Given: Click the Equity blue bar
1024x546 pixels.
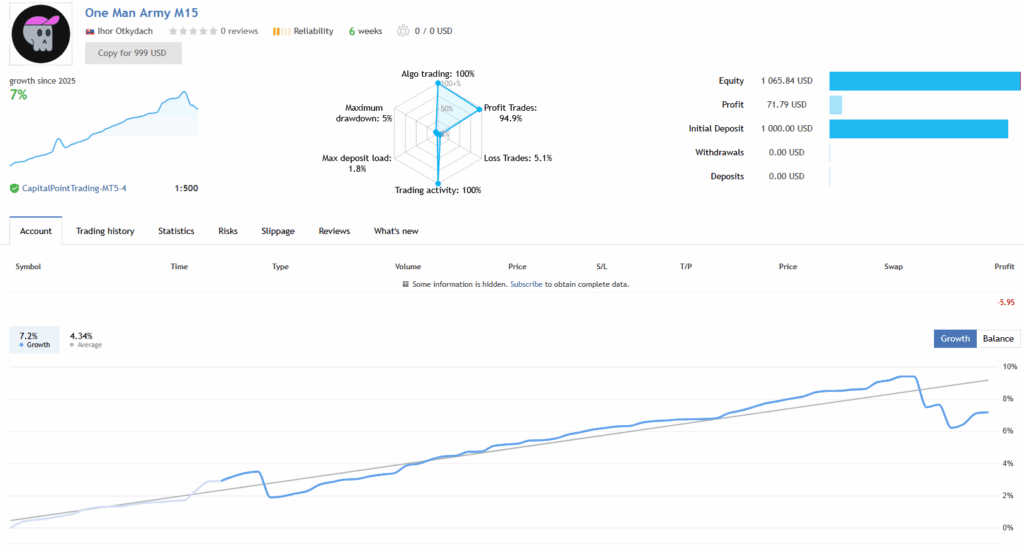Looking at the screenshot, I should [923, 81].
